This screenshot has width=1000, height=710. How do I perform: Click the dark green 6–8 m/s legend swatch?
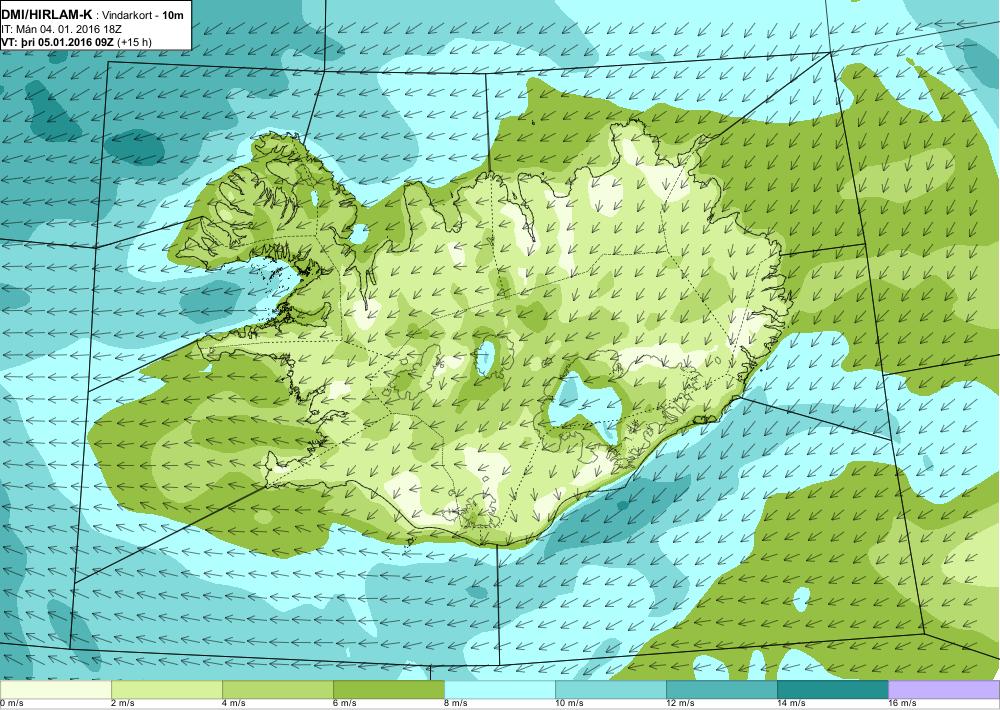388,690
